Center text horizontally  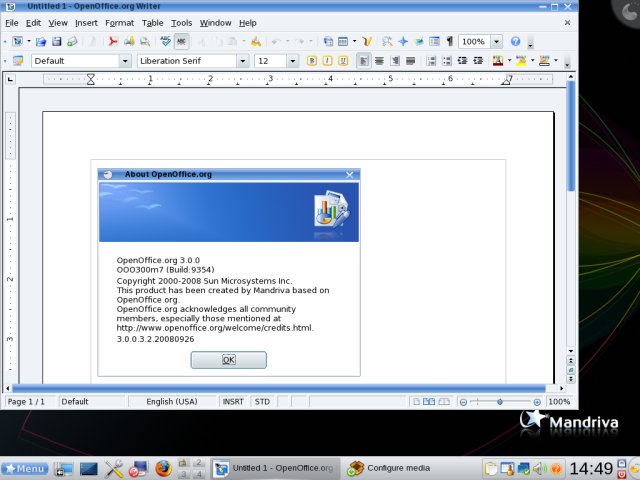point(379,61)
